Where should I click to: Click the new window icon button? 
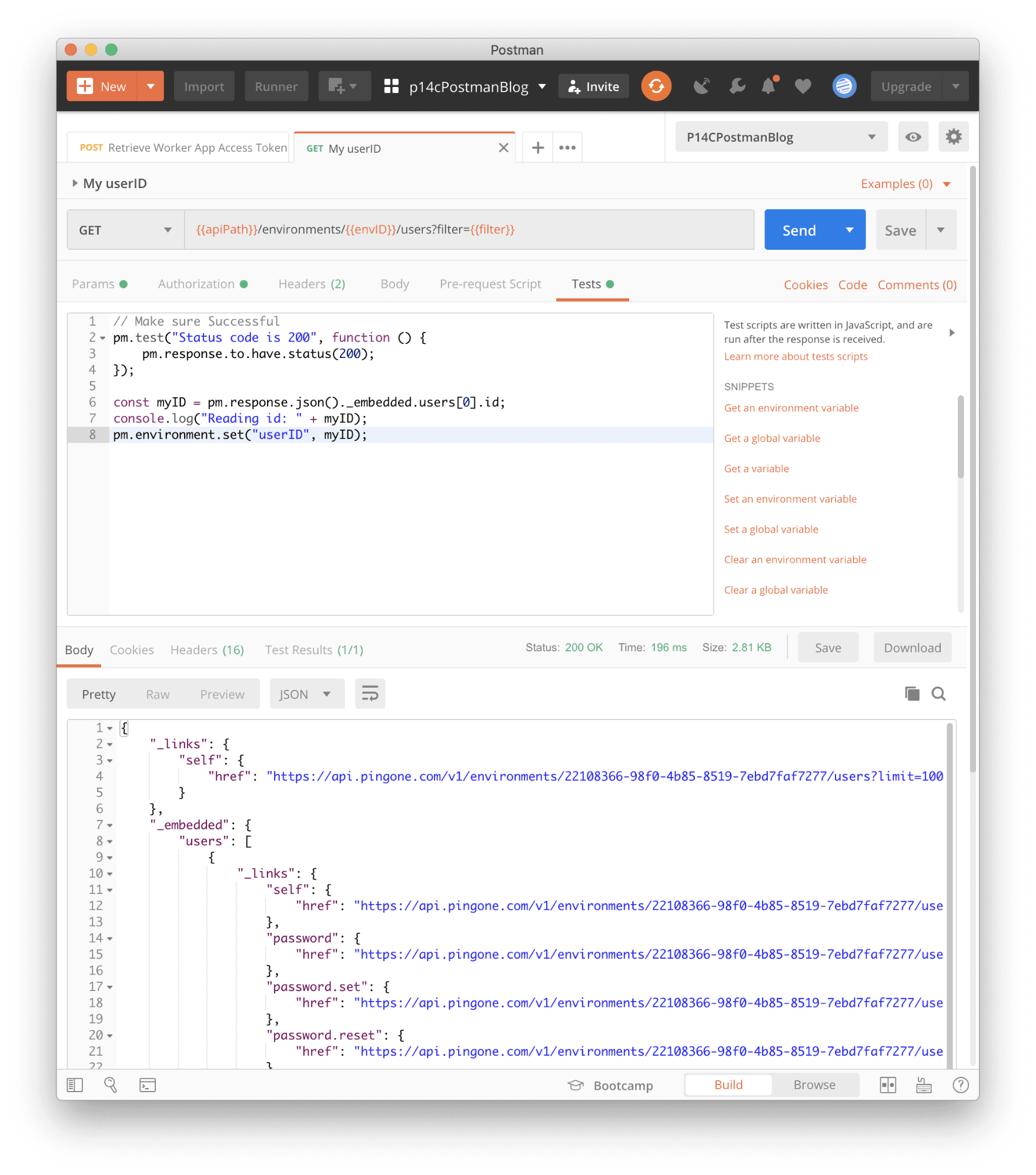point(343,86)
